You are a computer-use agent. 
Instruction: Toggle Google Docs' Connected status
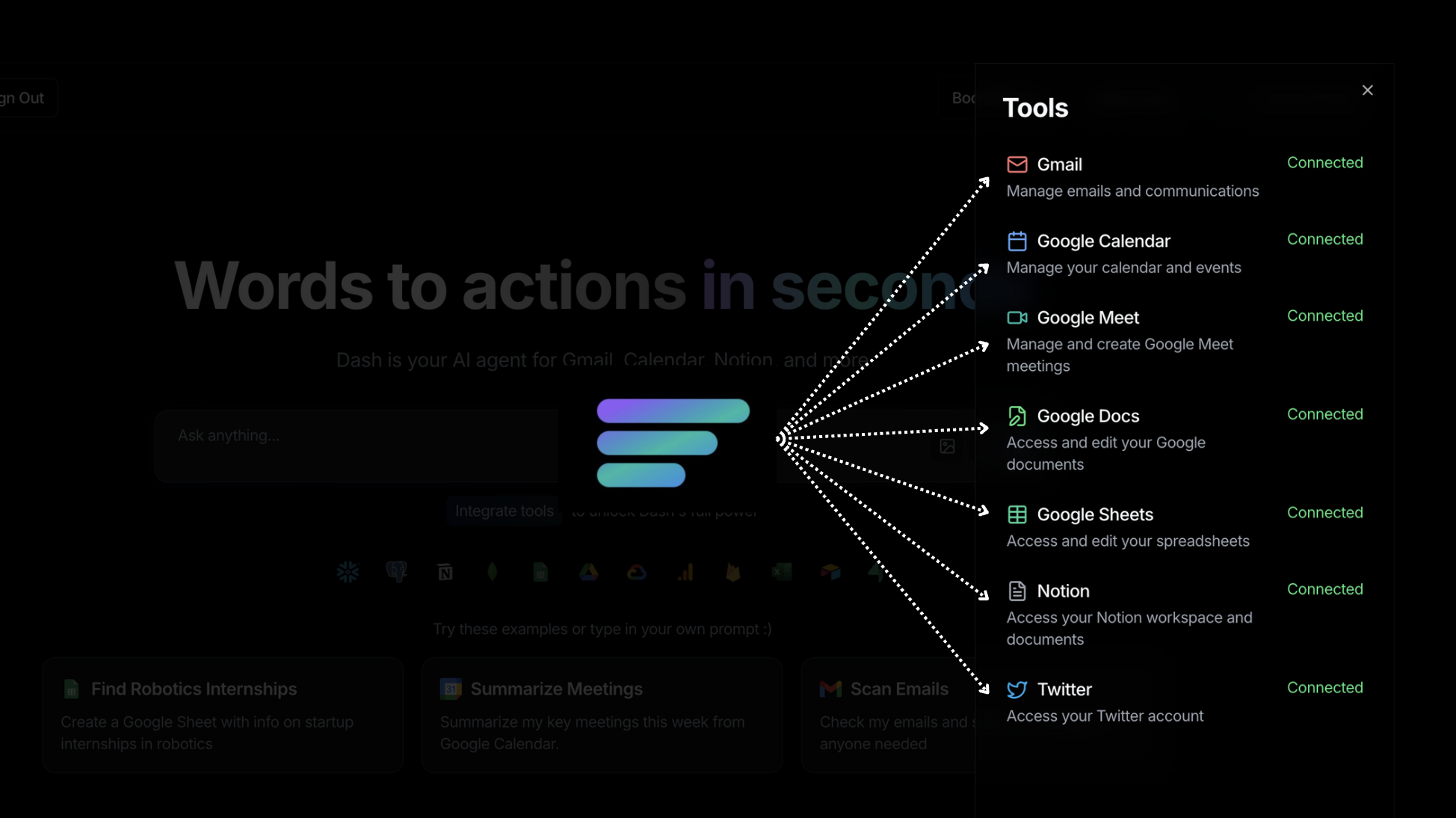1324,414
